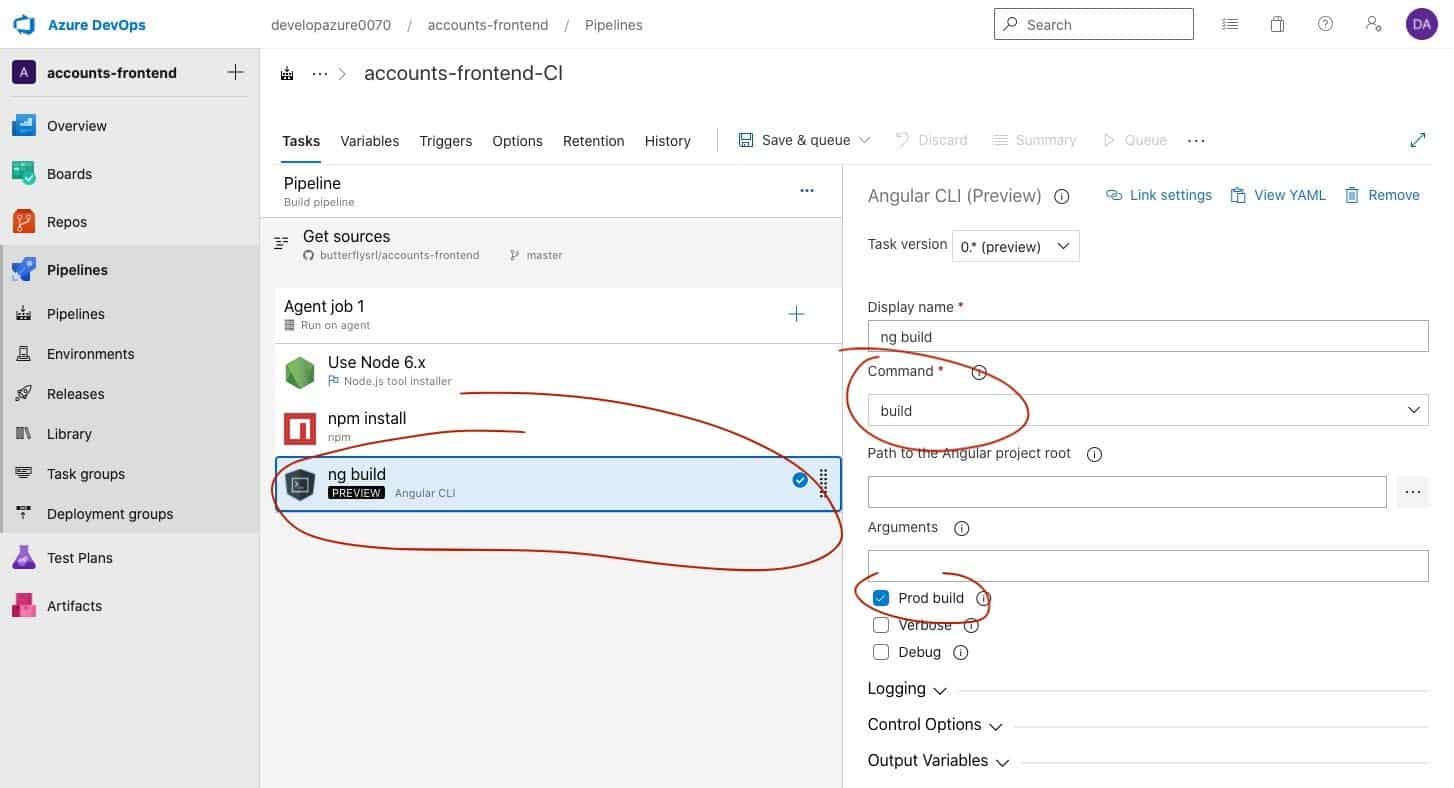Open Pipelines breadcrumb link in header

tap(614, 25)
